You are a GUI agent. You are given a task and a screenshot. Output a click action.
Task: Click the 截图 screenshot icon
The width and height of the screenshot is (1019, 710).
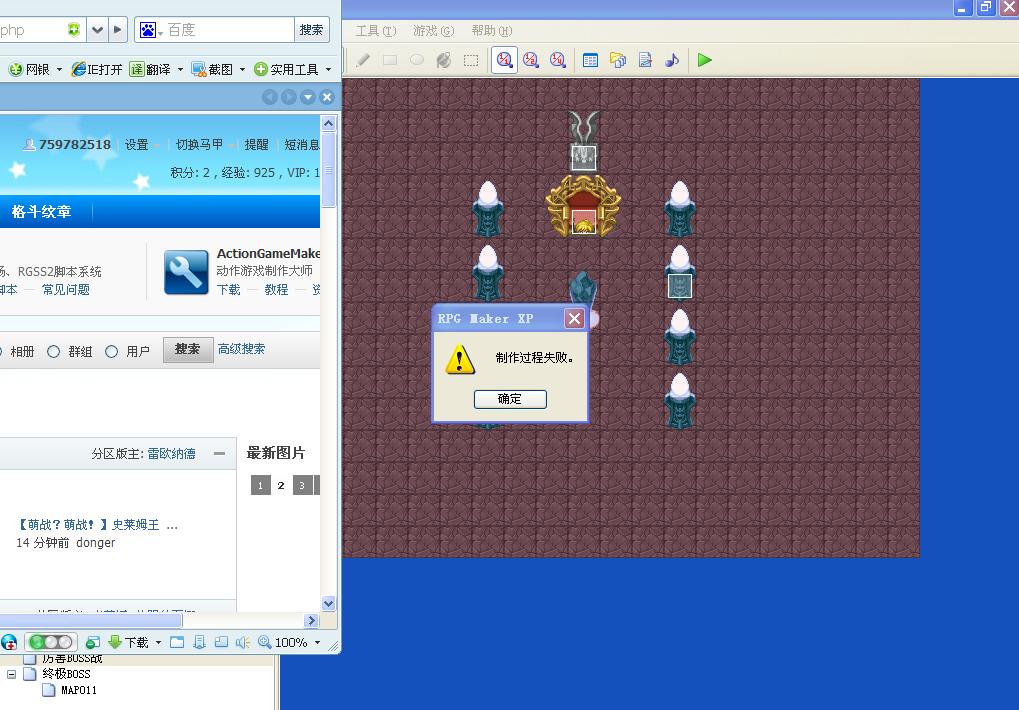point(198,69)
